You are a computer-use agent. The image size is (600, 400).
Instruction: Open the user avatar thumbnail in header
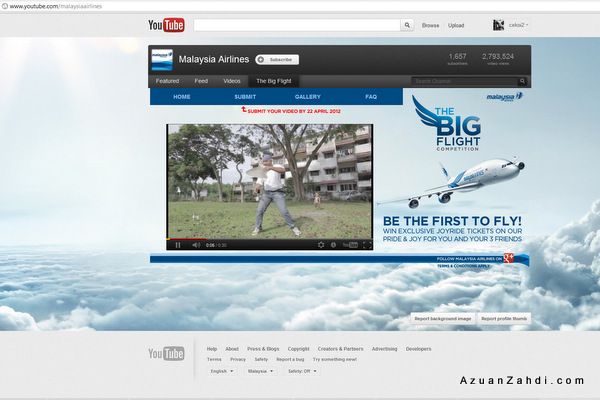pyautogui.click(x=498, y=25)
